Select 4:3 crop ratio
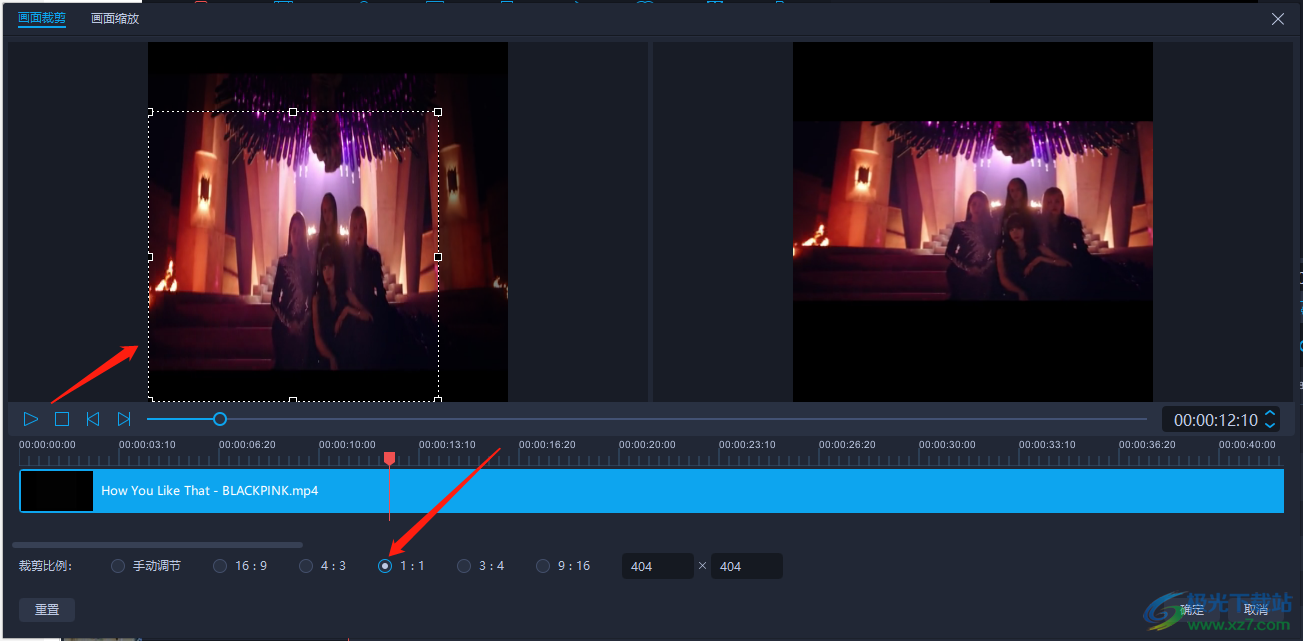This screenshot has width=1303, height=641. [322, 566]
